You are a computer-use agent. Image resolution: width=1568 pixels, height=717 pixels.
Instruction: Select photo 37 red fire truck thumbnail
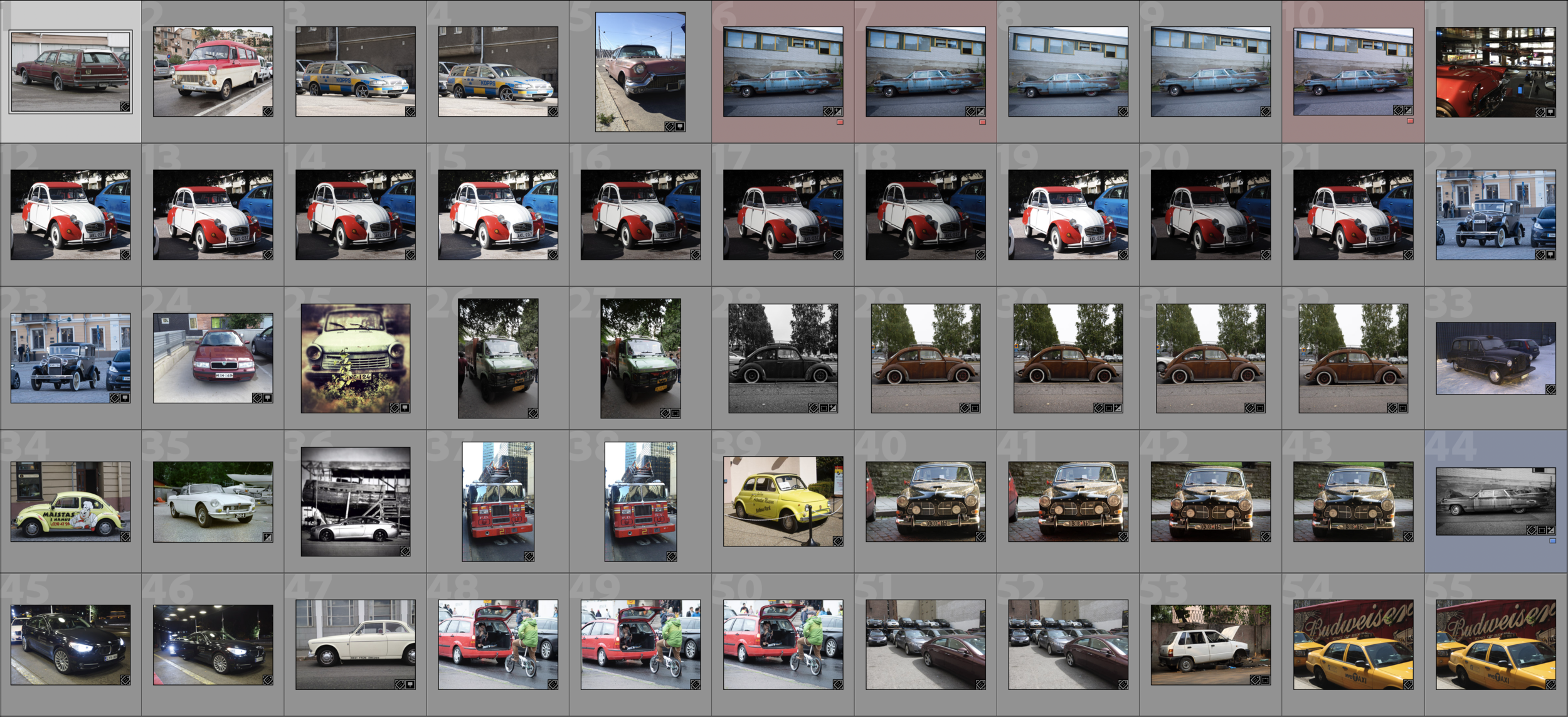coord(498,502)
